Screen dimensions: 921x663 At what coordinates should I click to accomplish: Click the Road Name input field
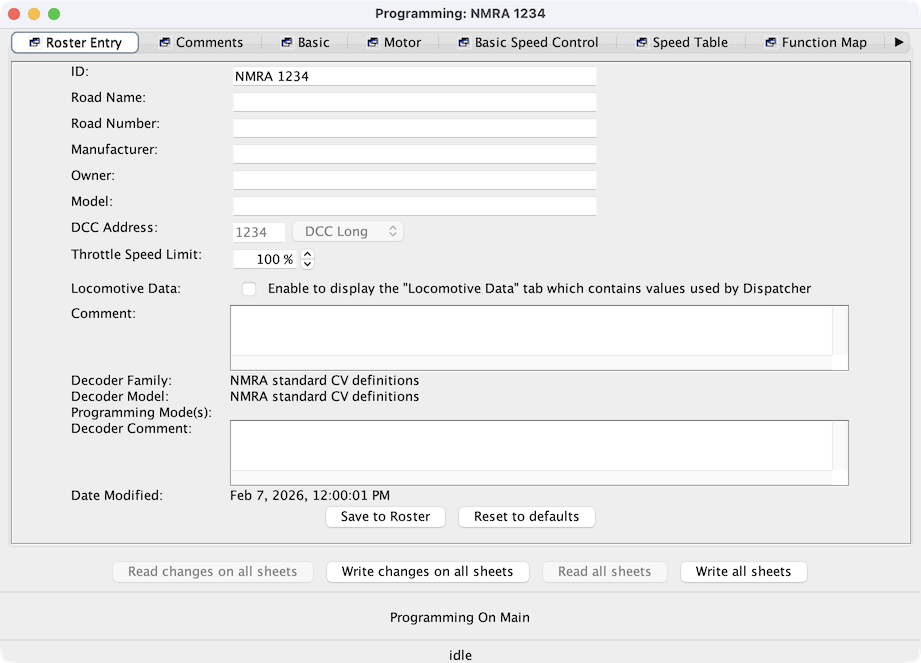414,102
